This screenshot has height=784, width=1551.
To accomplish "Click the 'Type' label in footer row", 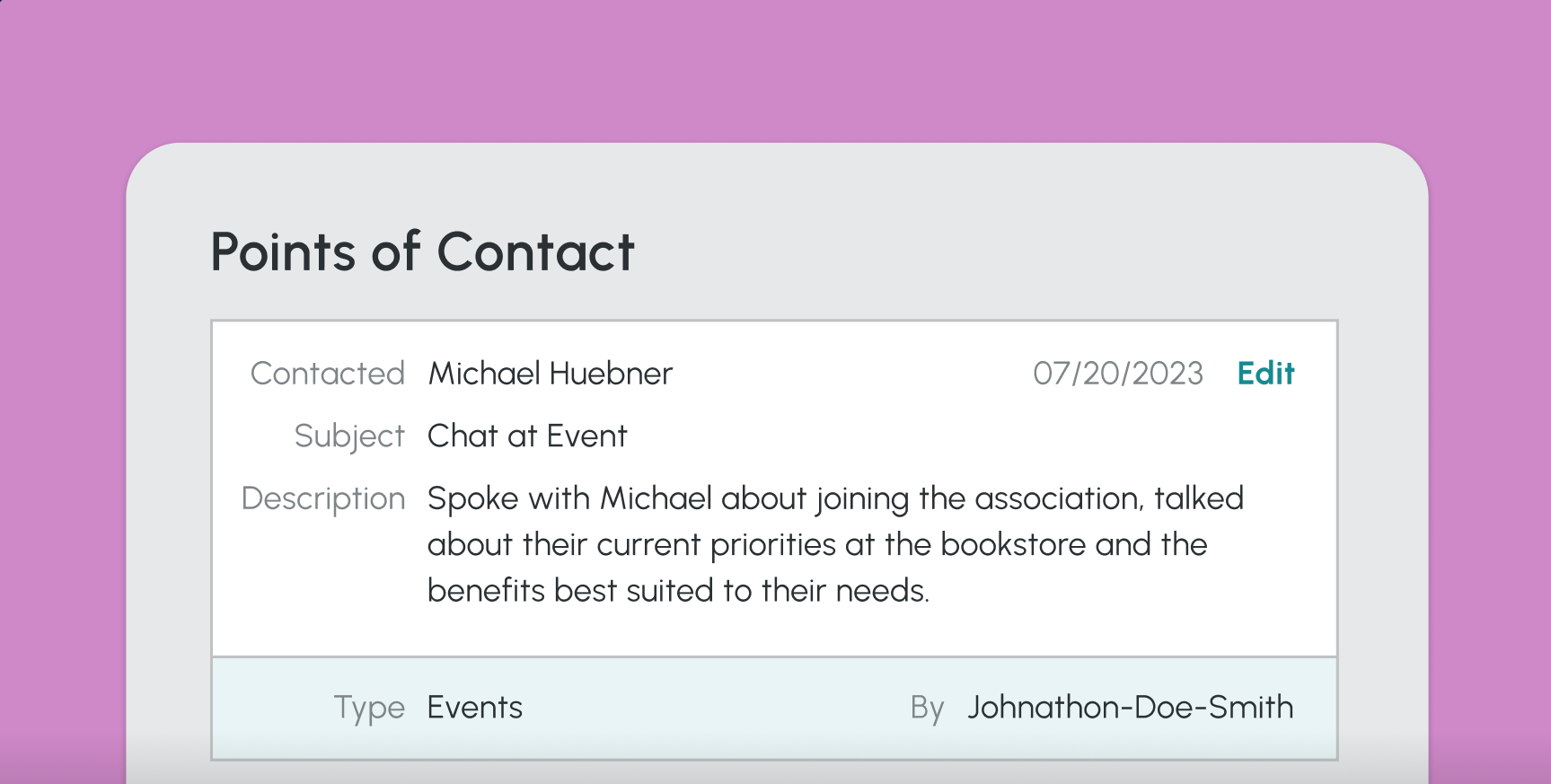I will tap(370, 707).
